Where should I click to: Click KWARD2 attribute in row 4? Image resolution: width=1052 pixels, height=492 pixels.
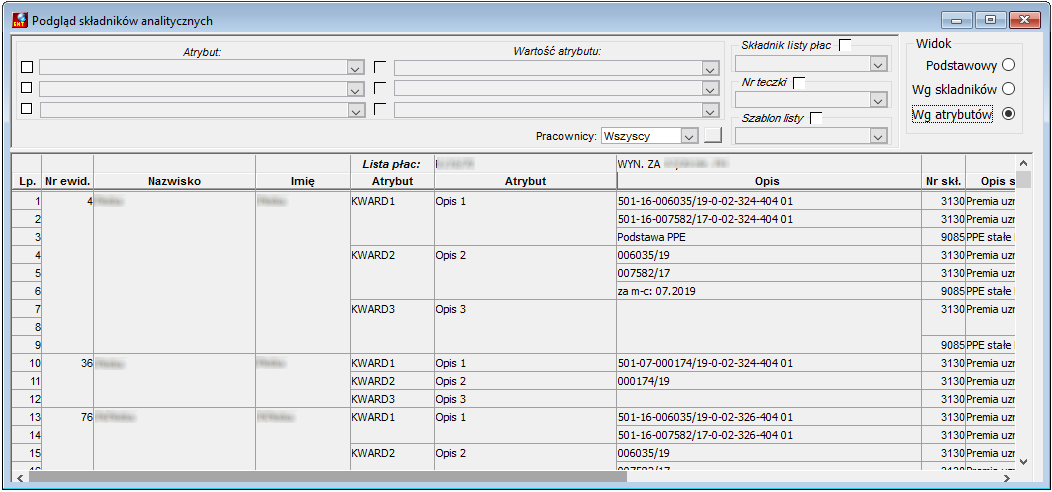click(392, 273)
